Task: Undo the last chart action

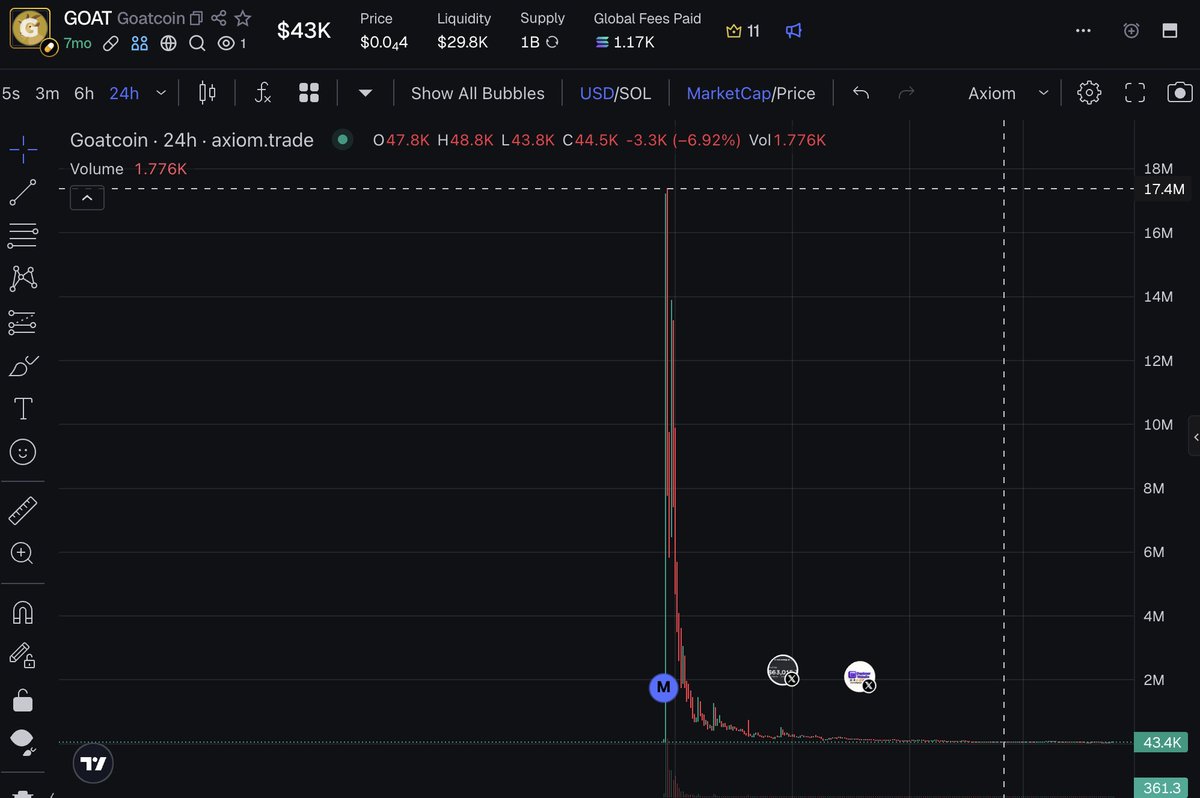Action: (x=861, y=93)
